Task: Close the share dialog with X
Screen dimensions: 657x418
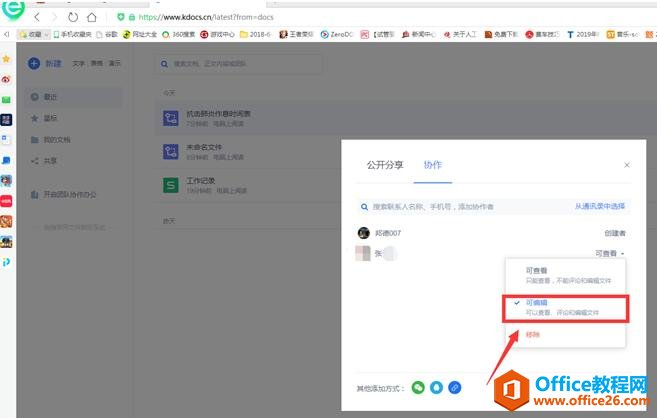Action: pos(627,164)
